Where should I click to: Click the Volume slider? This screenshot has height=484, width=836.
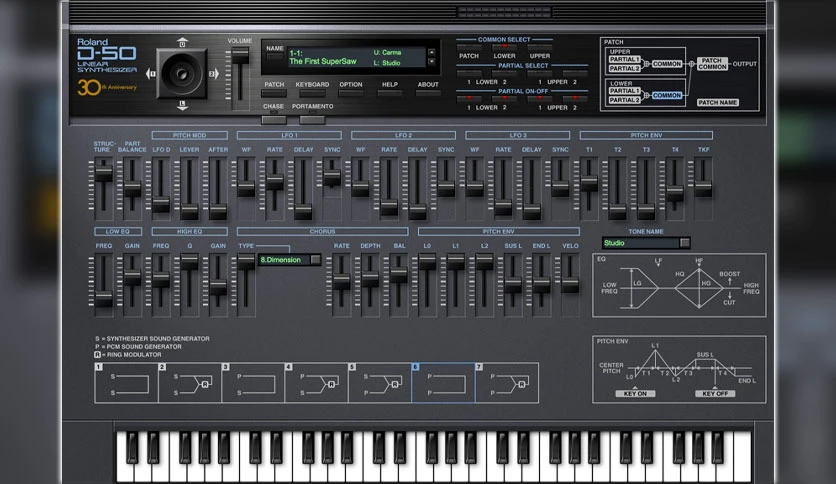point(240,55)
